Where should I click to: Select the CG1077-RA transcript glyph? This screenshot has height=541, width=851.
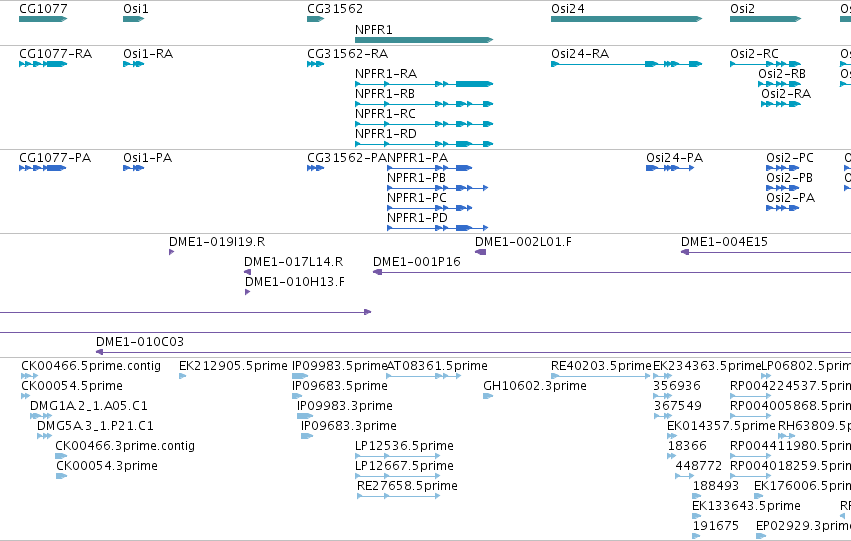point(43,64)
